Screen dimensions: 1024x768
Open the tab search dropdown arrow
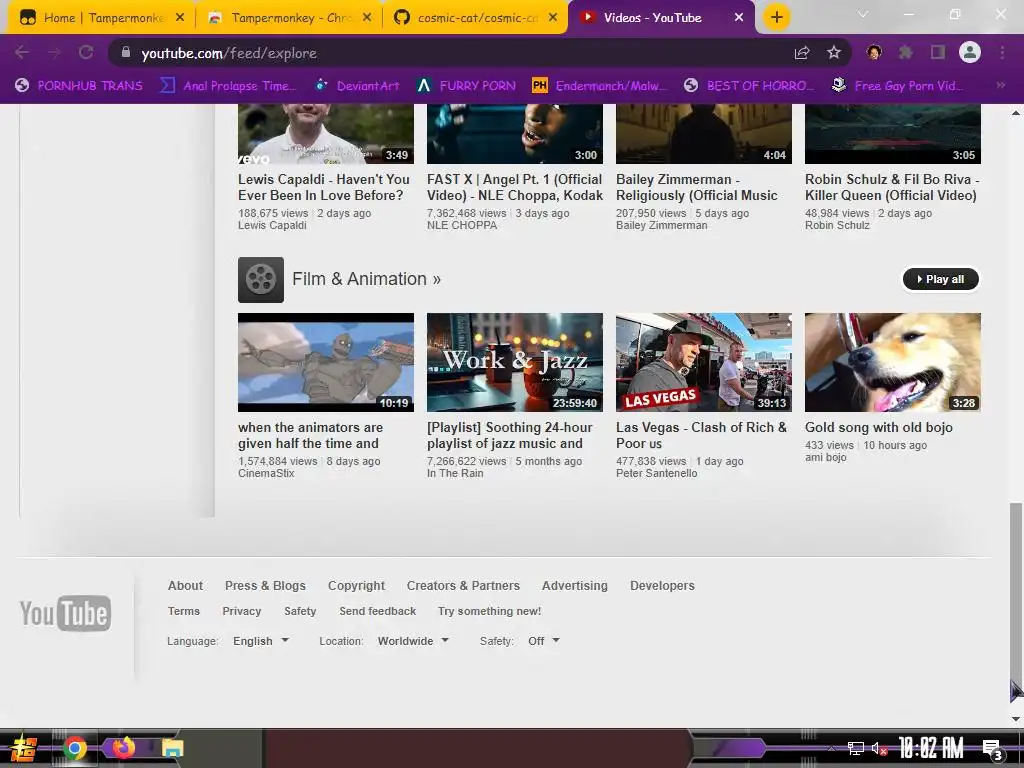863,14
